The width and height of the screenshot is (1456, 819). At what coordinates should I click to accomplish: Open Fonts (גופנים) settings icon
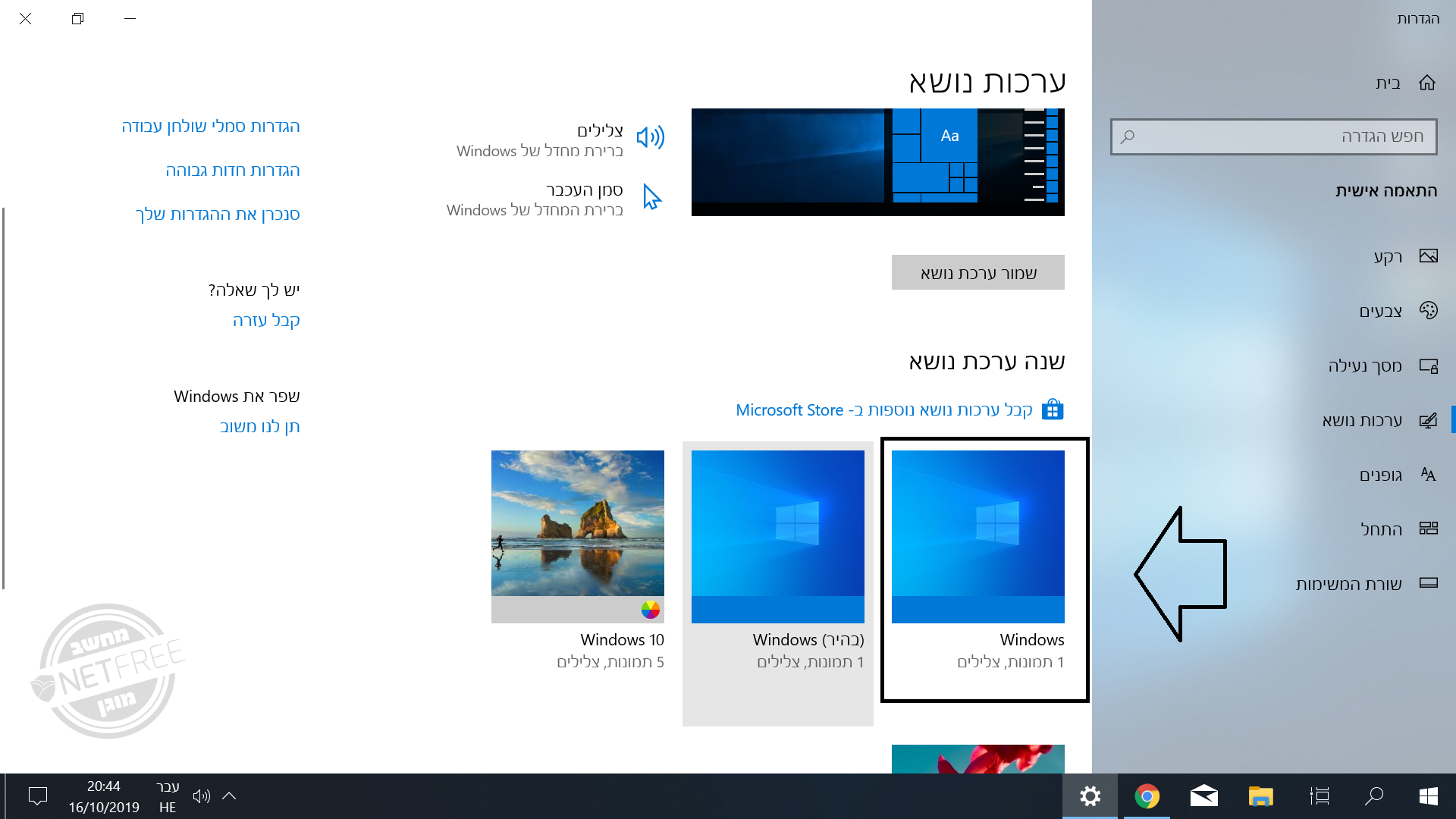1428,475
